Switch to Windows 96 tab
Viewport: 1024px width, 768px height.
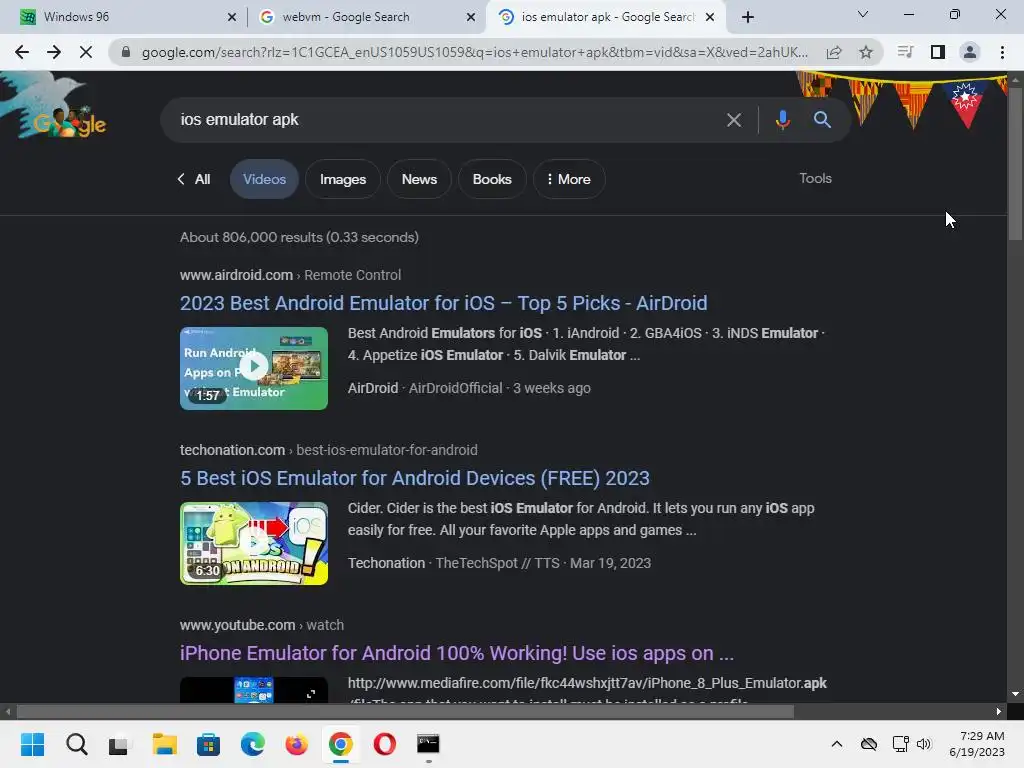click(x=124, y=17)
